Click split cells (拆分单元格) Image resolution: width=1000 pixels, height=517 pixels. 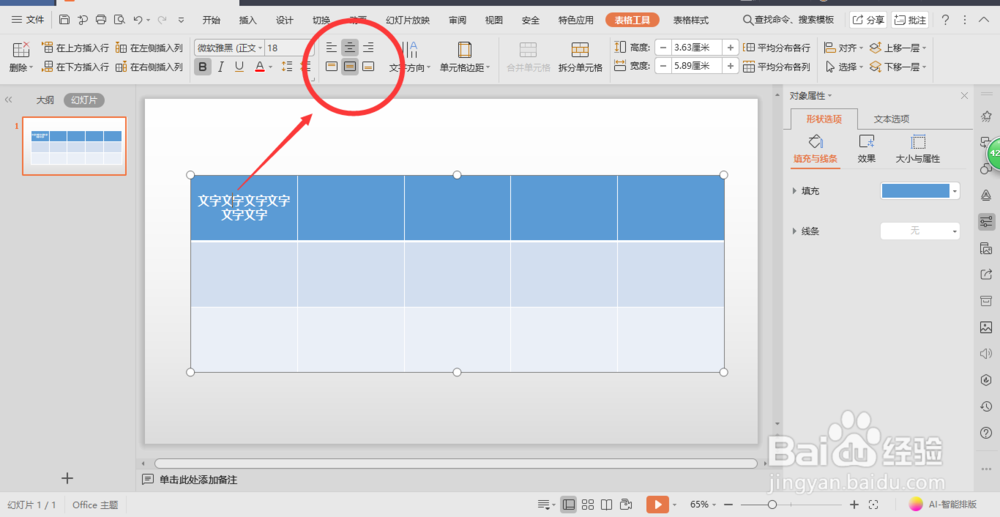(580, 57)
